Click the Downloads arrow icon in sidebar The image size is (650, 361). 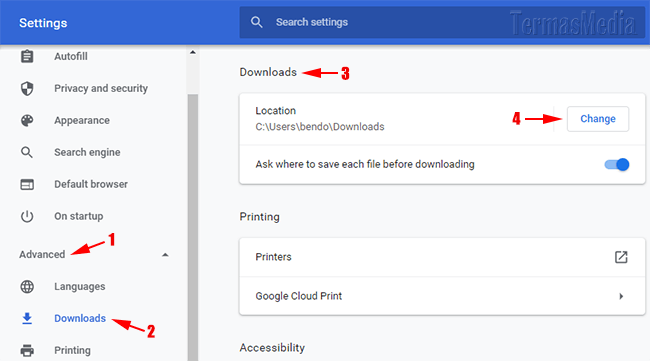(27, 318)
